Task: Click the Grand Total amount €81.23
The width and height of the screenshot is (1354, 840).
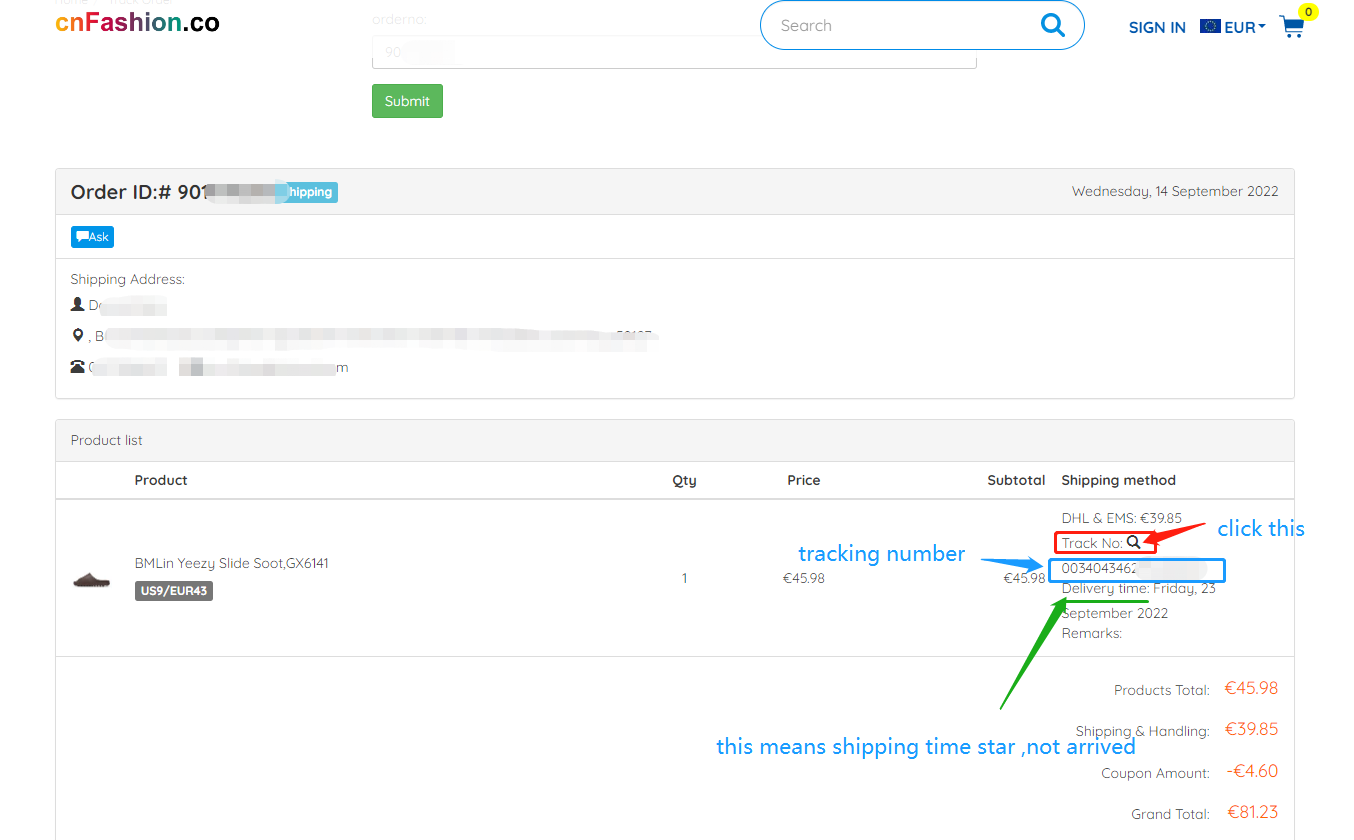Action: click(1253, 812)
